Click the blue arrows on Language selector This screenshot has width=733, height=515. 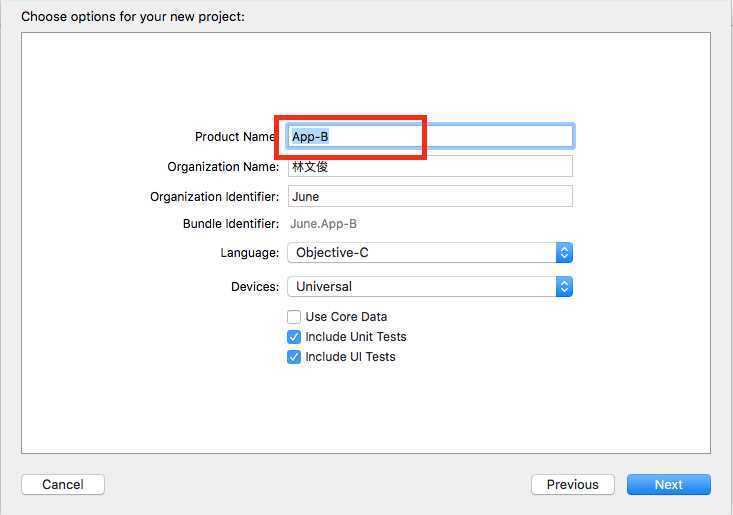click(564, 253)
